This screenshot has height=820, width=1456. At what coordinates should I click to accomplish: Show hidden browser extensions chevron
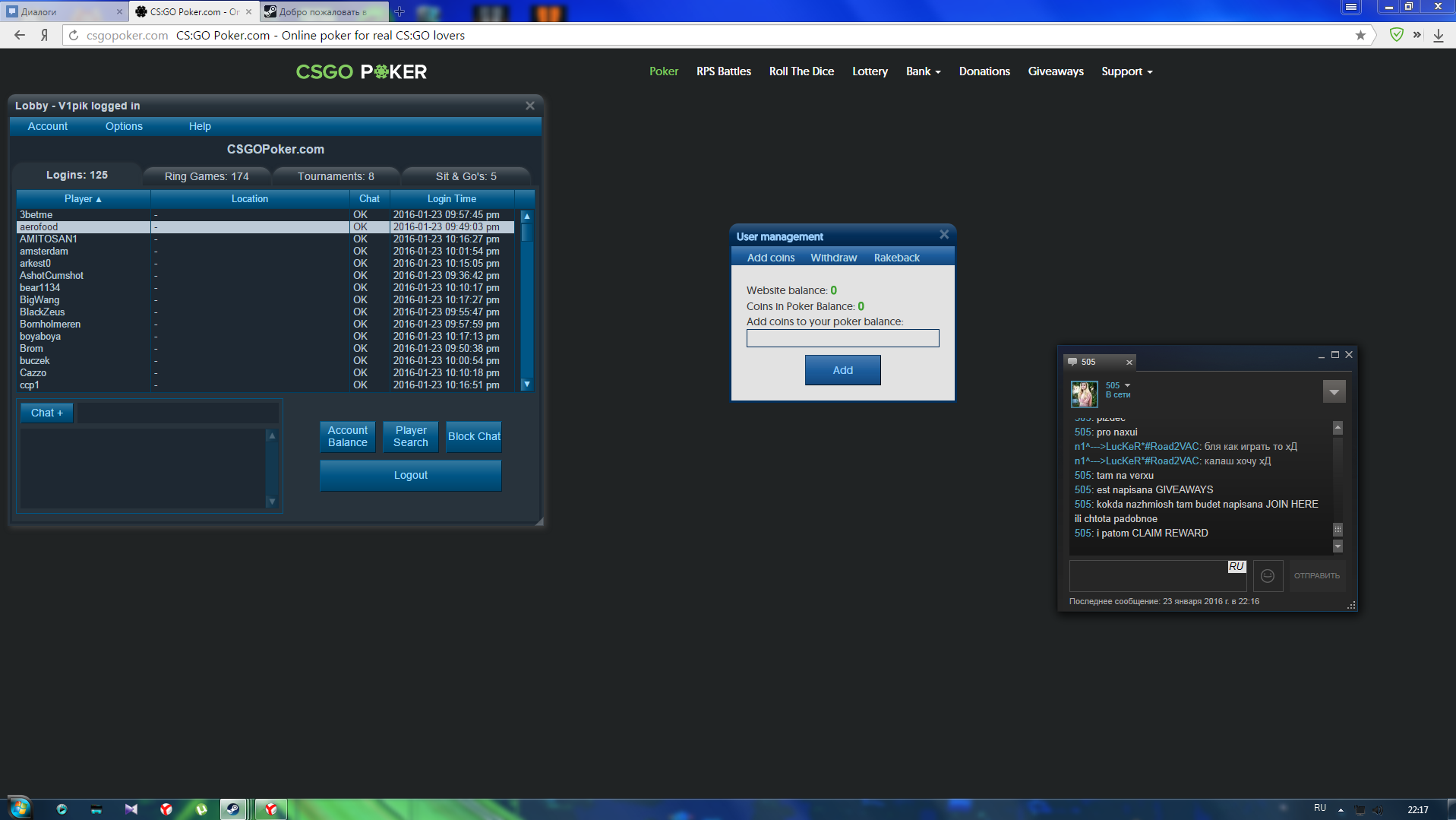pos(1417,35)
